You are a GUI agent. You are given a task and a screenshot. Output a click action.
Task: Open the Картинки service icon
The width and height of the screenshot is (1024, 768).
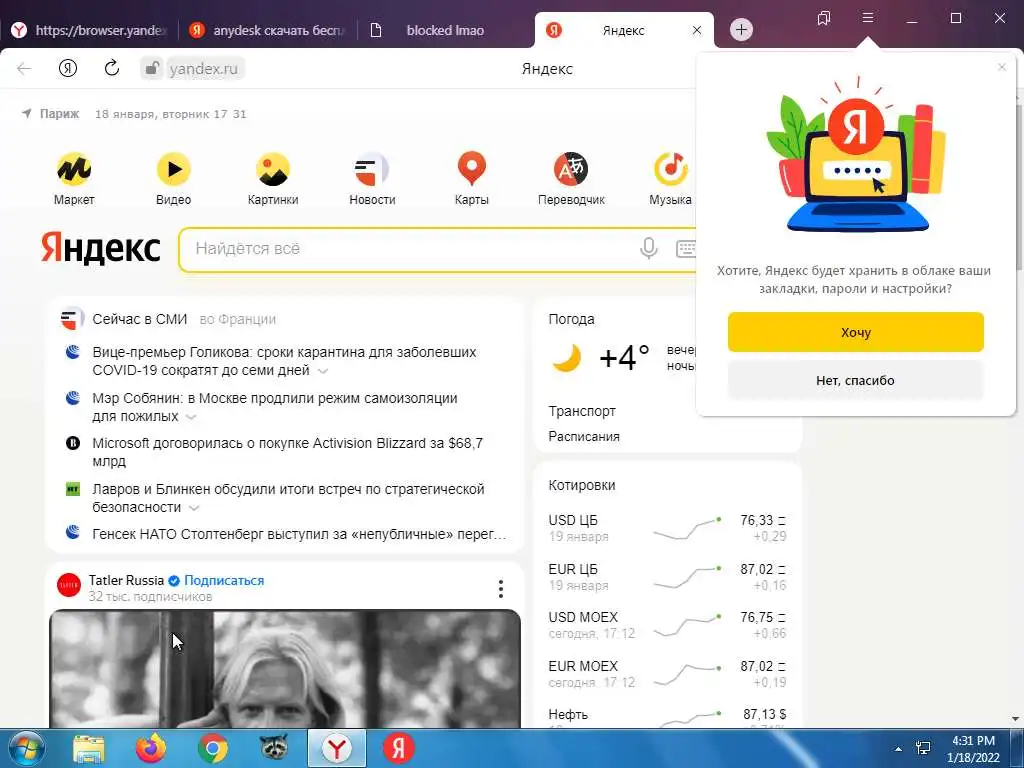pos(272,170)
